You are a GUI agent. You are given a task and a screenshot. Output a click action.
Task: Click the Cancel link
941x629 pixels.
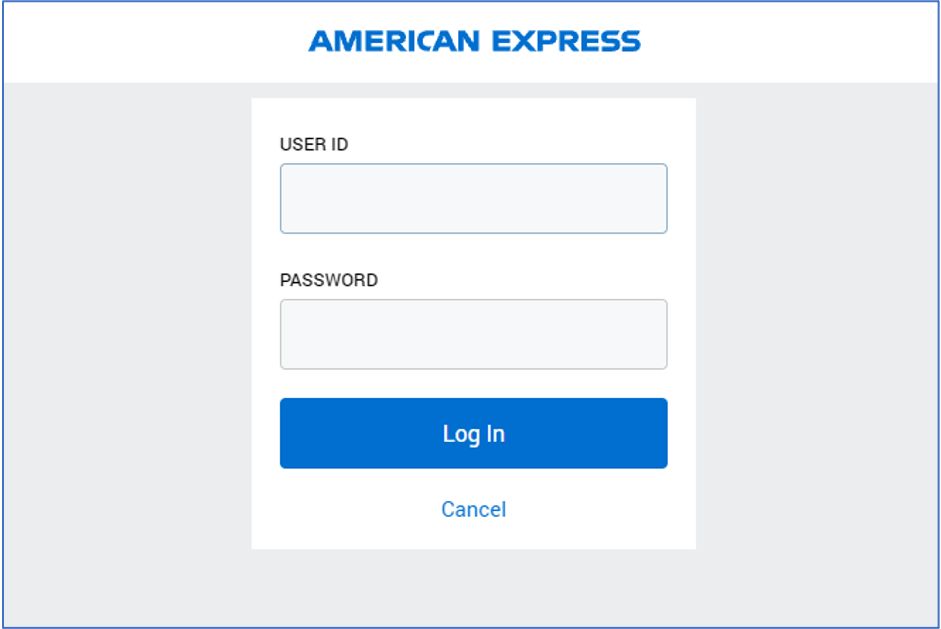pos(473,509)
